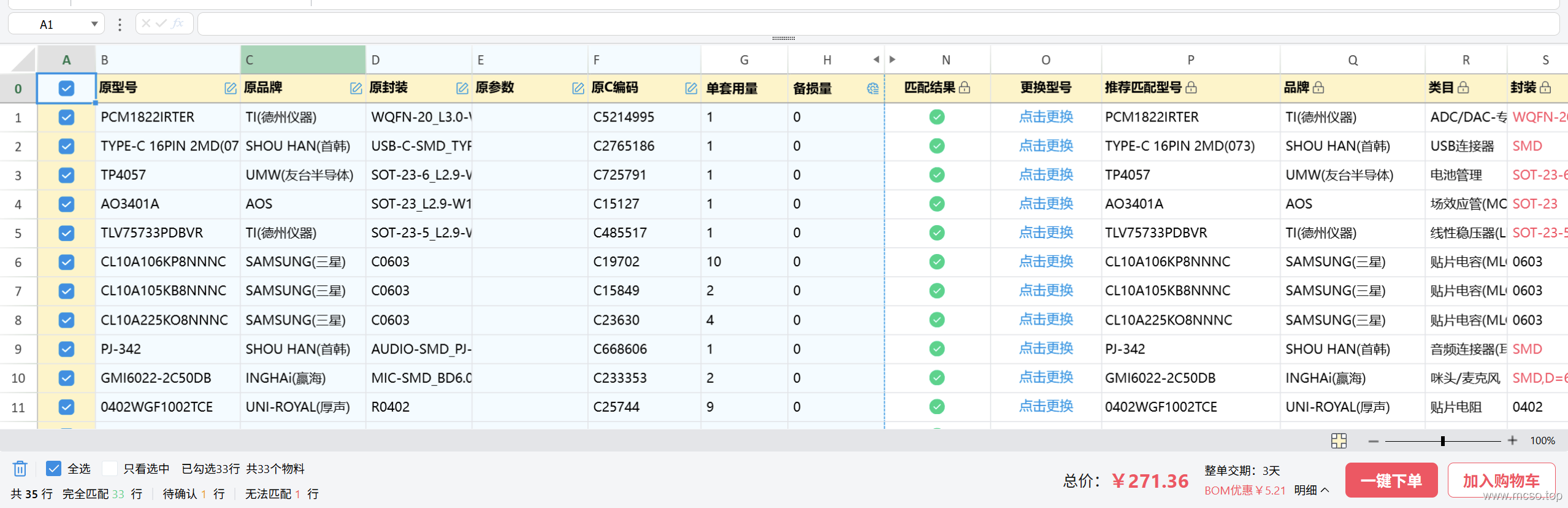Open the three-dot menu beside name box

click(x=120, y=25)
